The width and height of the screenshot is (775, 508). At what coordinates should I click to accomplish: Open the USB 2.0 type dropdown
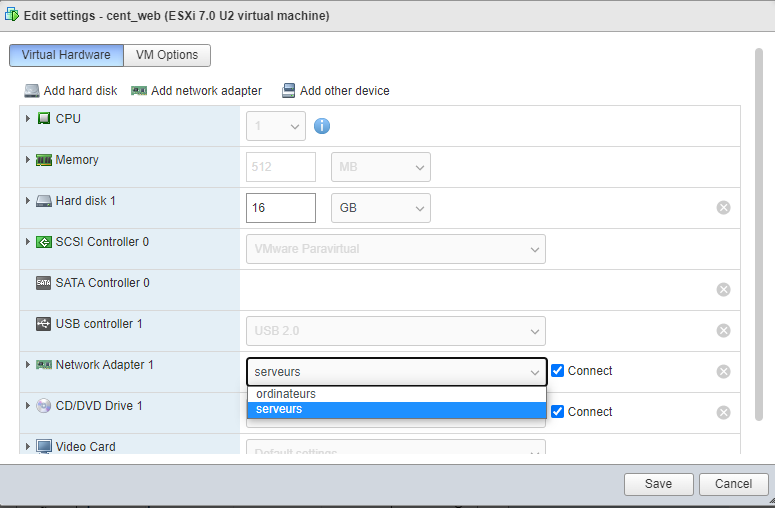(396, 331)
